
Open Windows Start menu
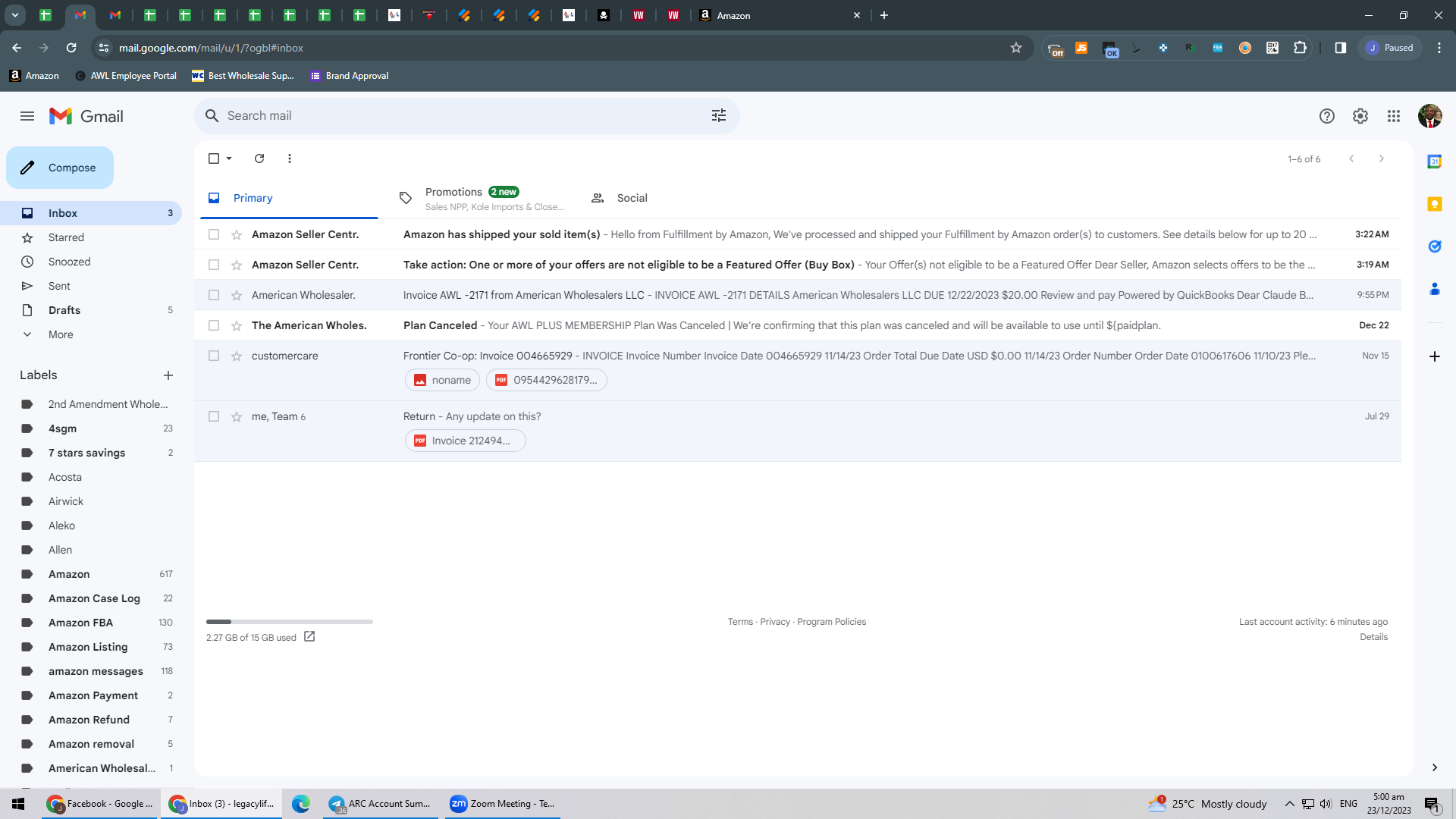point(18,804)
